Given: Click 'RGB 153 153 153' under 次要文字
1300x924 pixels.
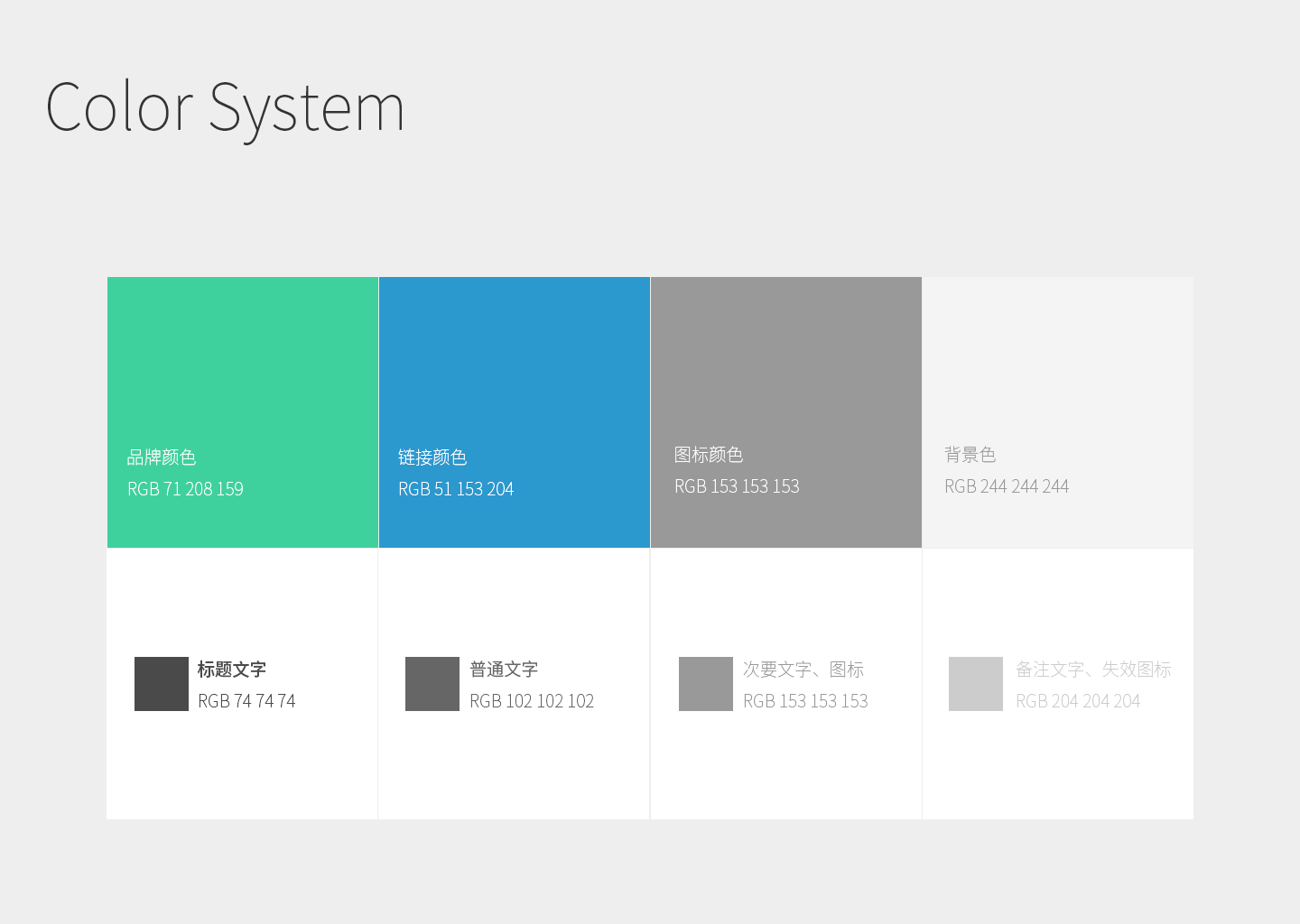Looking at the screenshot, I should [x=805, y=701].
